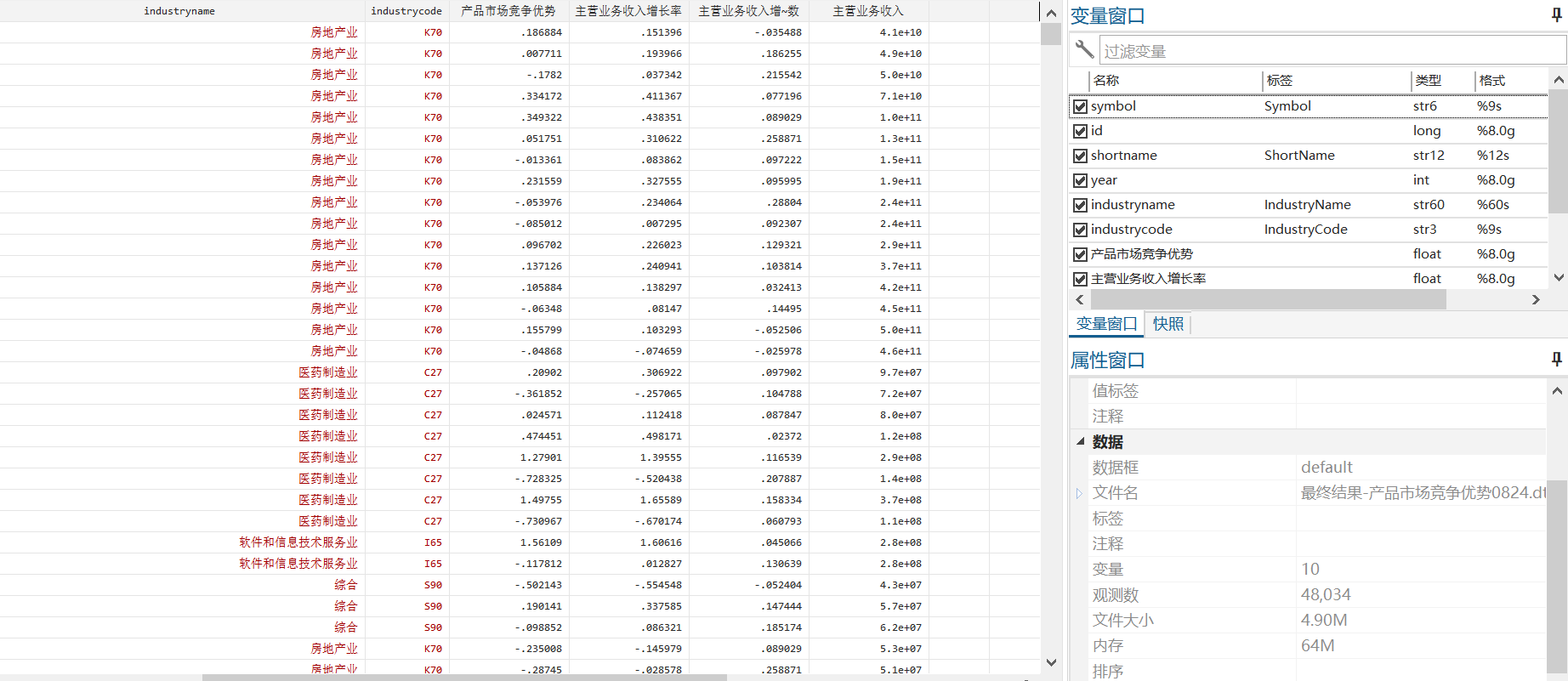Click the 内存 value 64M
Image resolution: width=1568 pixels, height=681 pixels.
point(1317,646)
